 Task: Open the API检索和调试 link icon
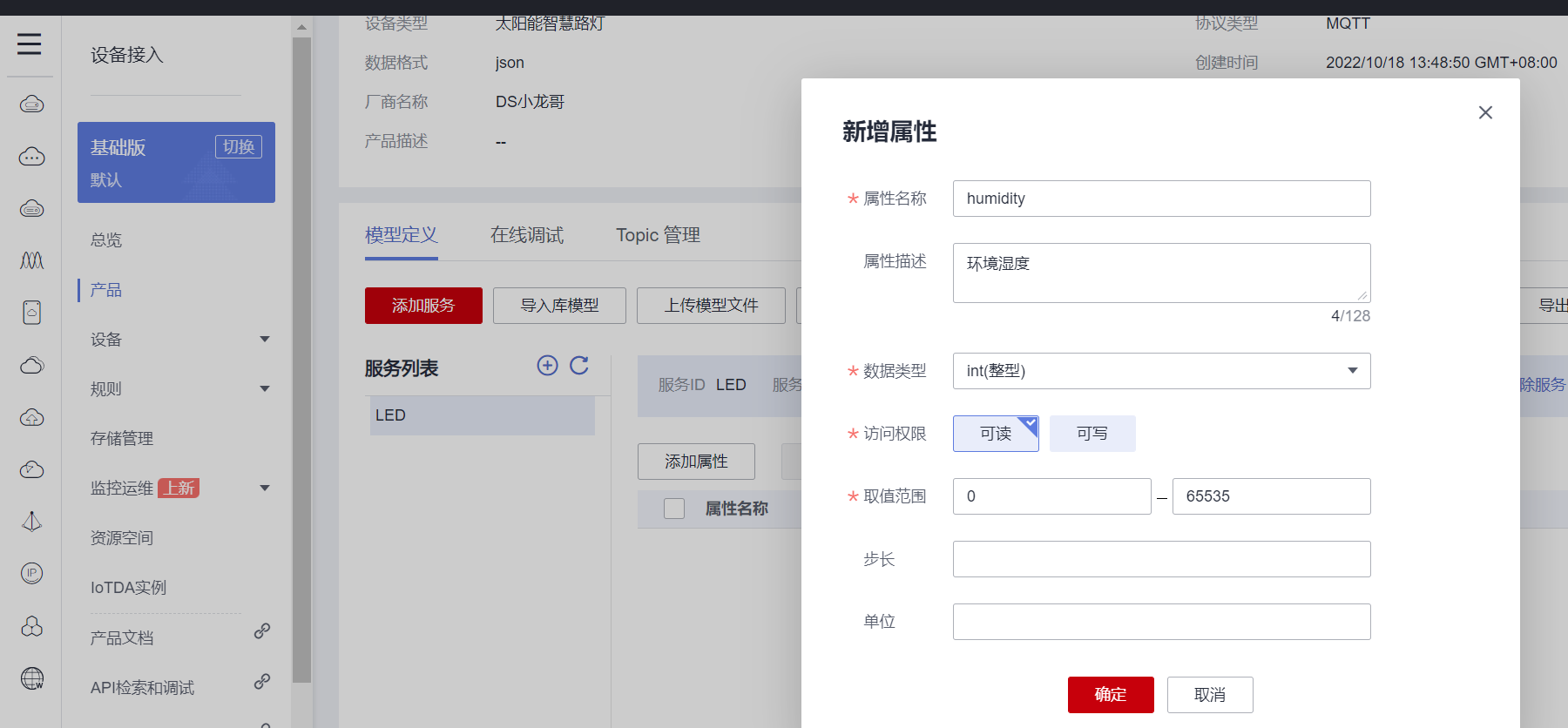(x=261, y=682)
